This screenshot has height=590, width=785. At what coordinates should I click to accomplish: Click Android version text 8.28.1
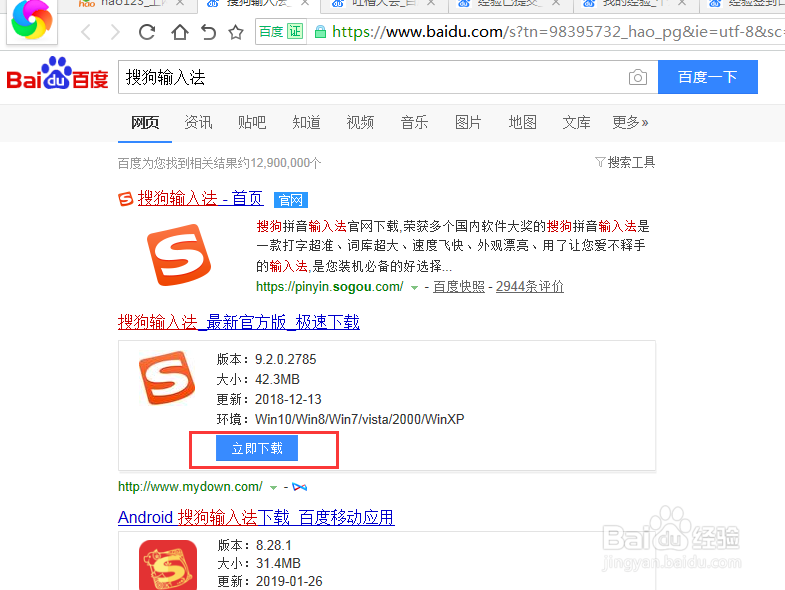[x=273, y=545]
